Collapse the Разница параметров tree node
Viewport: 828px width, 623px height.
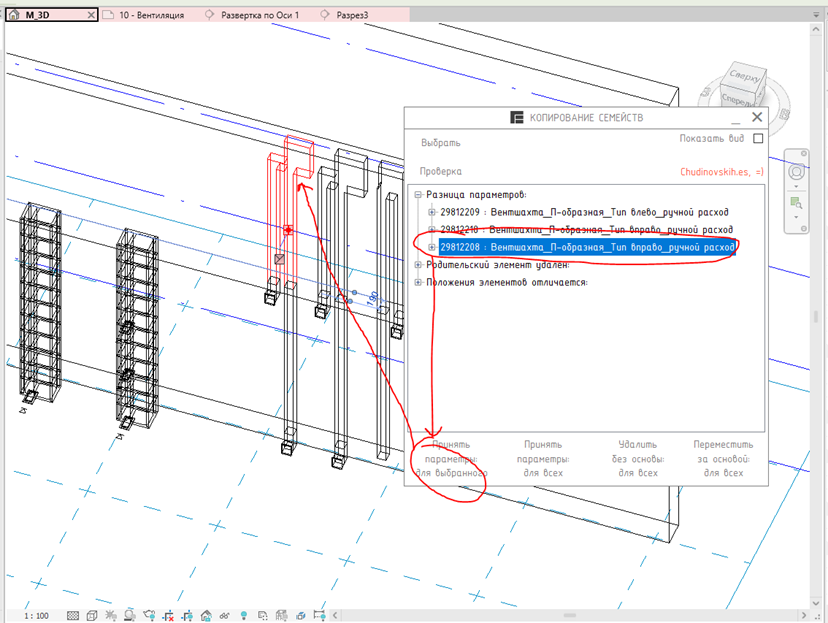(418, 195)
